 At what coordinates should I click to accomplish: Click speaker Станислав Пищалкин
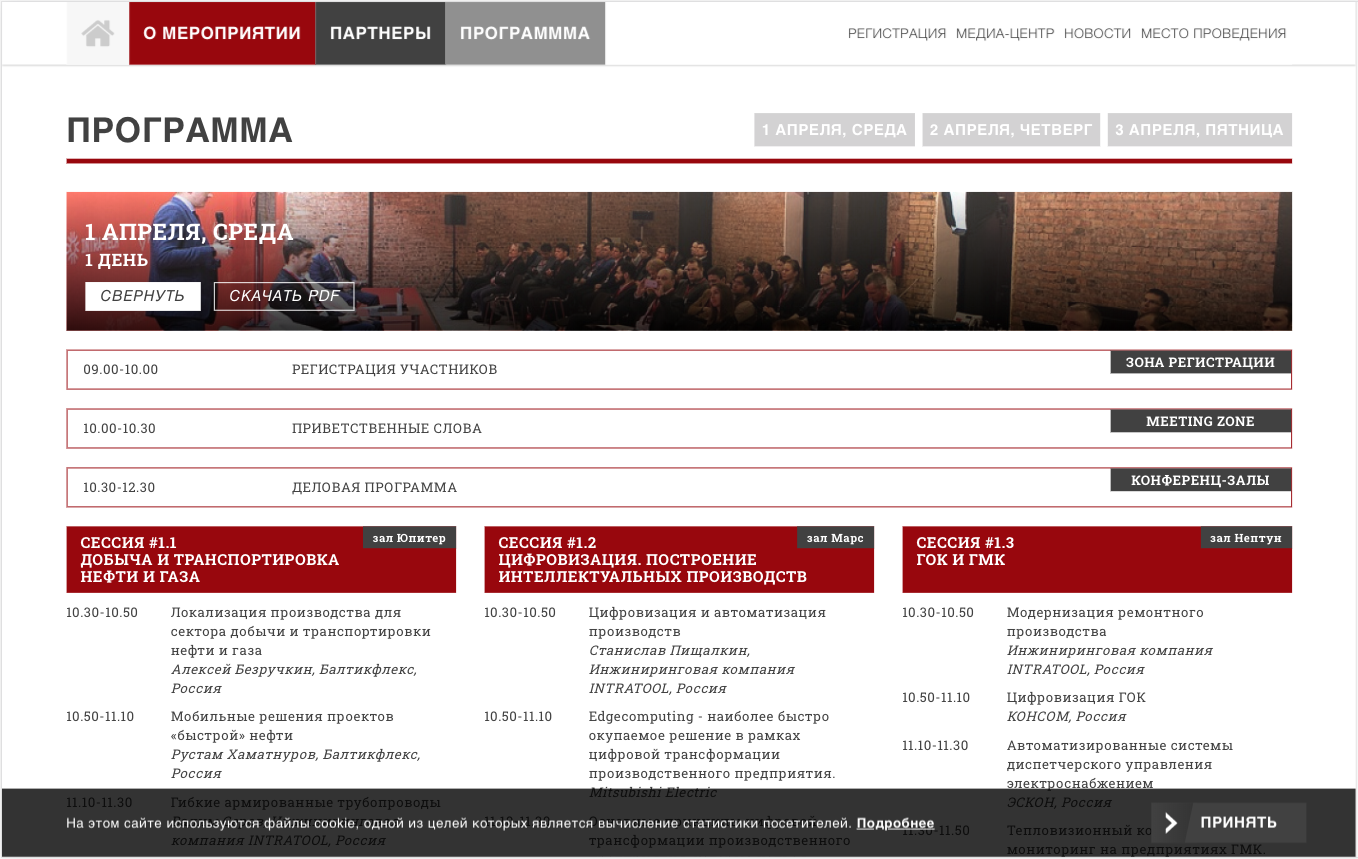coord(669,650)
